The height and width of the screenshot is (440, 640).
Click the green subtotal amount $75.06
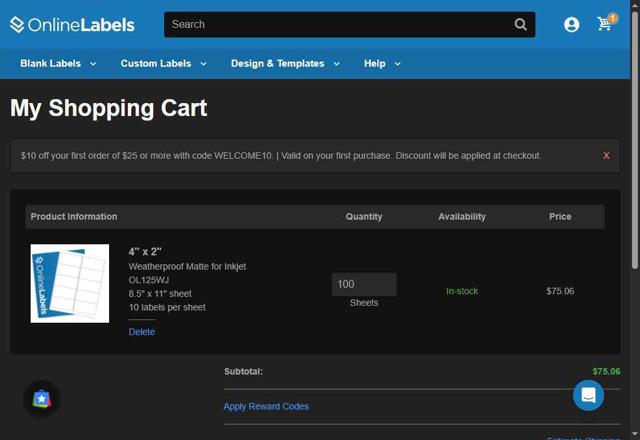click(606, 371)
